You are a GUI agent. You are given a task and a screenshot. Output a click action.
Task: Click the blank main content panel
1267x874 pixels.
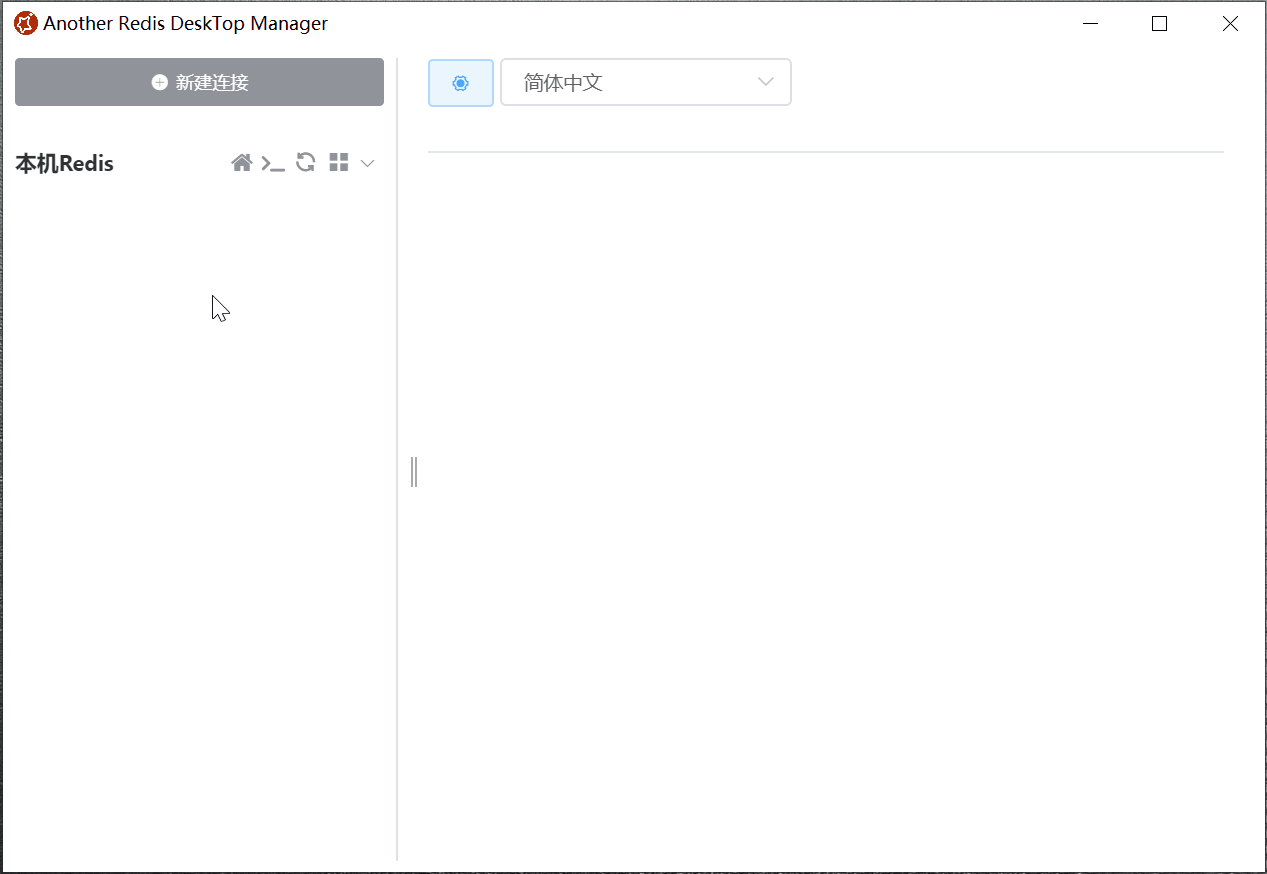click(x=825, y=500)
